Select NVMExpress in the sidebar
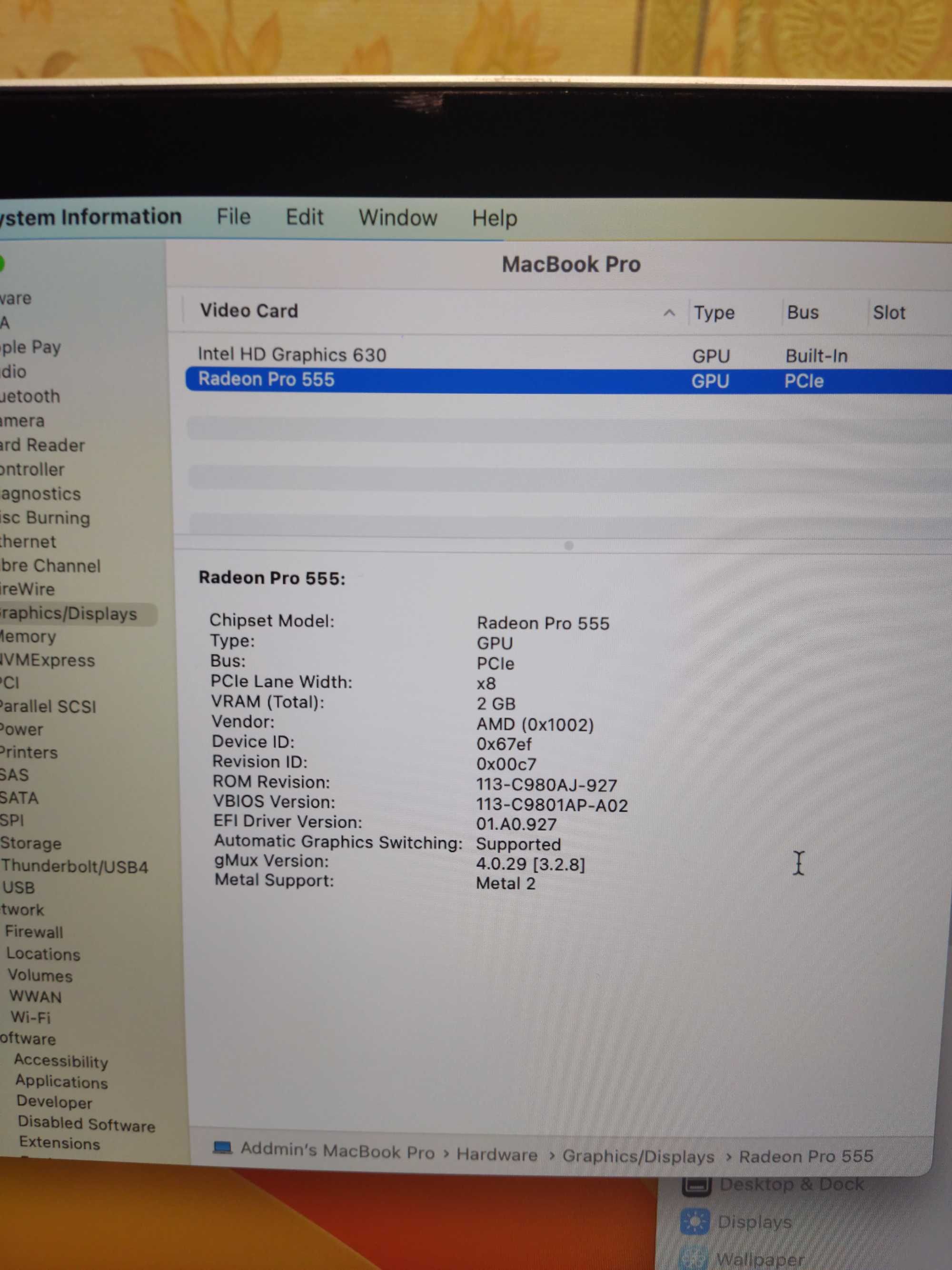This screenshot has width=952, height=1270. (47, 660)
